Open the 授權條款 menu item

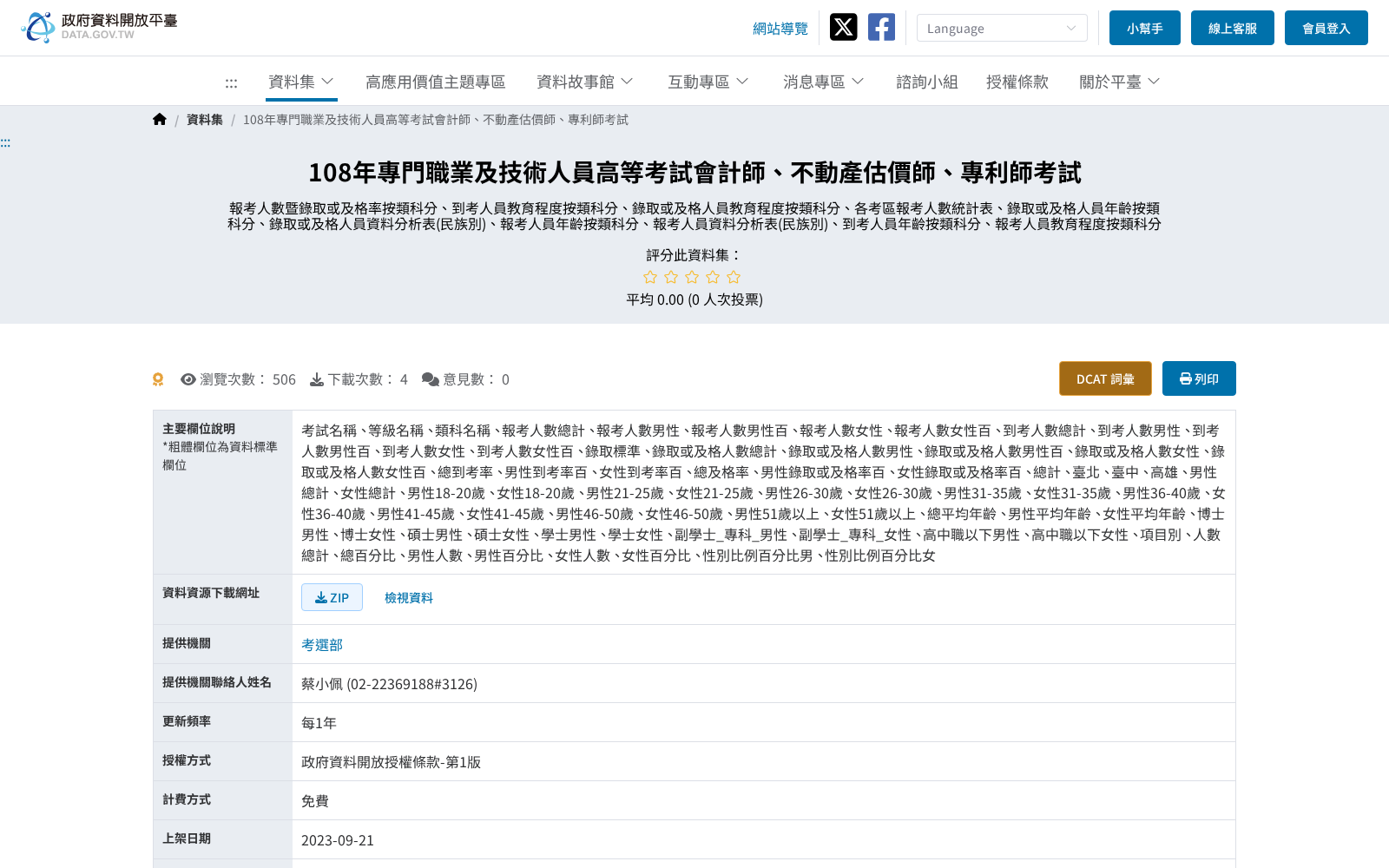pyautogui.click(x=1017, y=82)
